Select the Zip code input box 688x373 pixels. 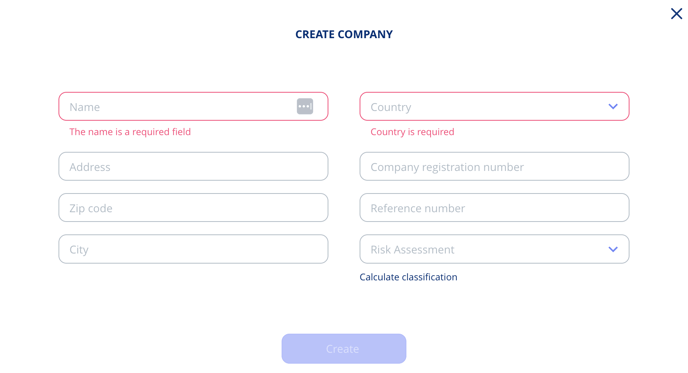pos(193,208)
